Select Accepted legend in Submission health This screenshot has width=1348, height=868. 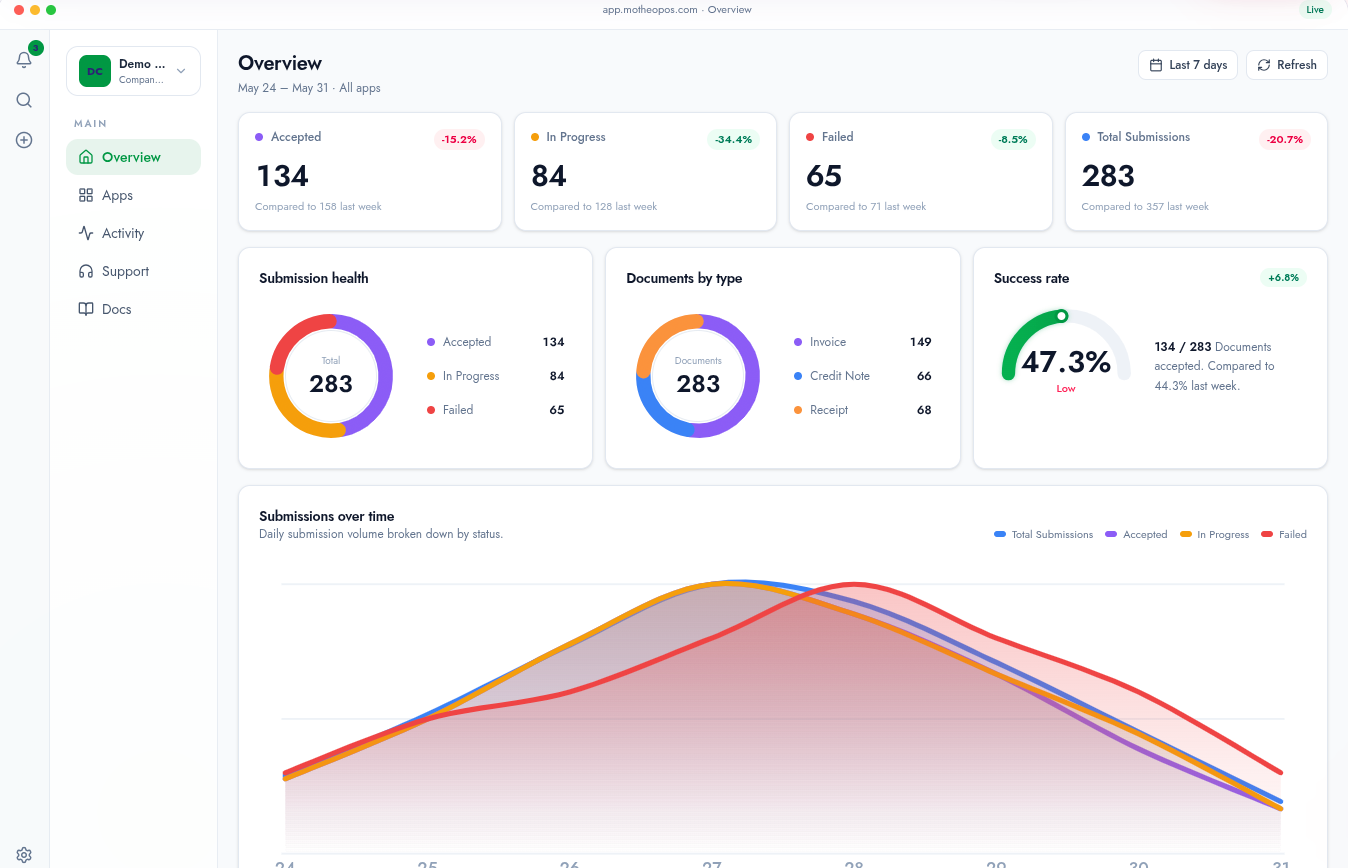point(495,342)
